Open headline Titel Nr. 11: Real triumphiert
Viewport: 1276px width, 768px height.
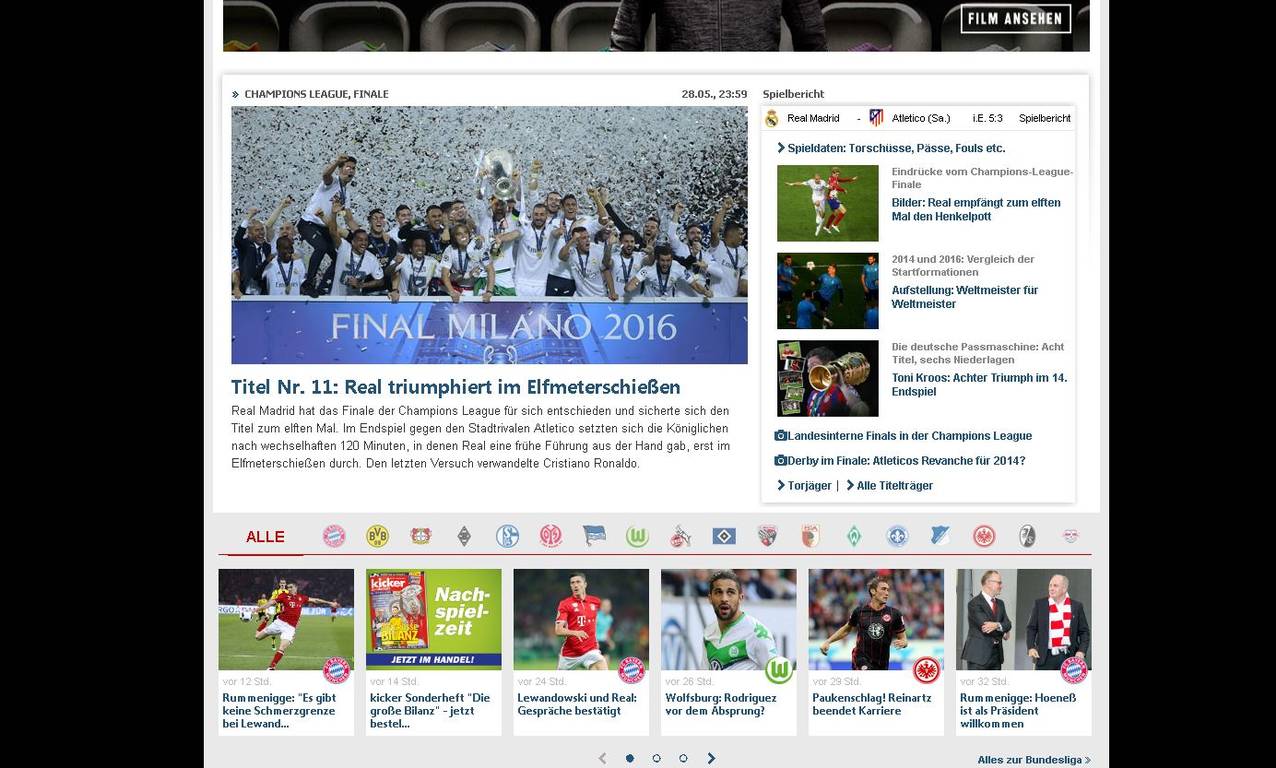tap(455, 387)
